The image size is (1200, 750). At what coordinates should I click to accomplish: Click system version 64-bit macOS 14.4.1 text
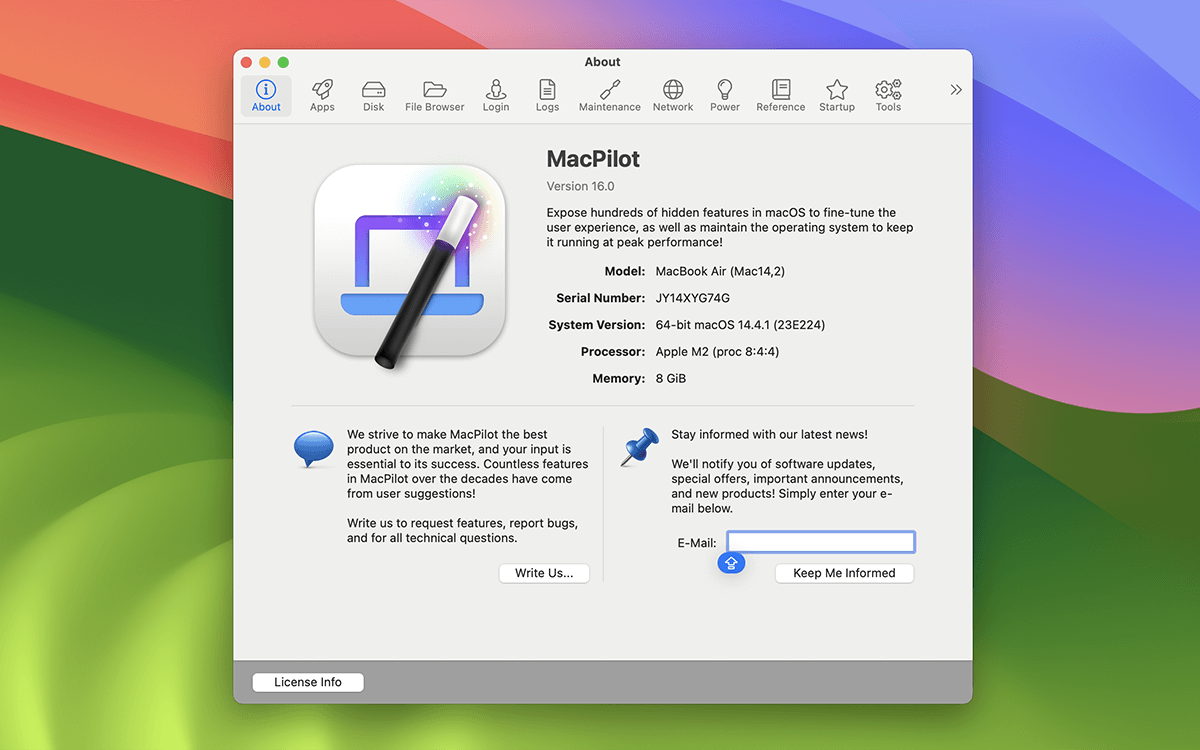[740, 325]
